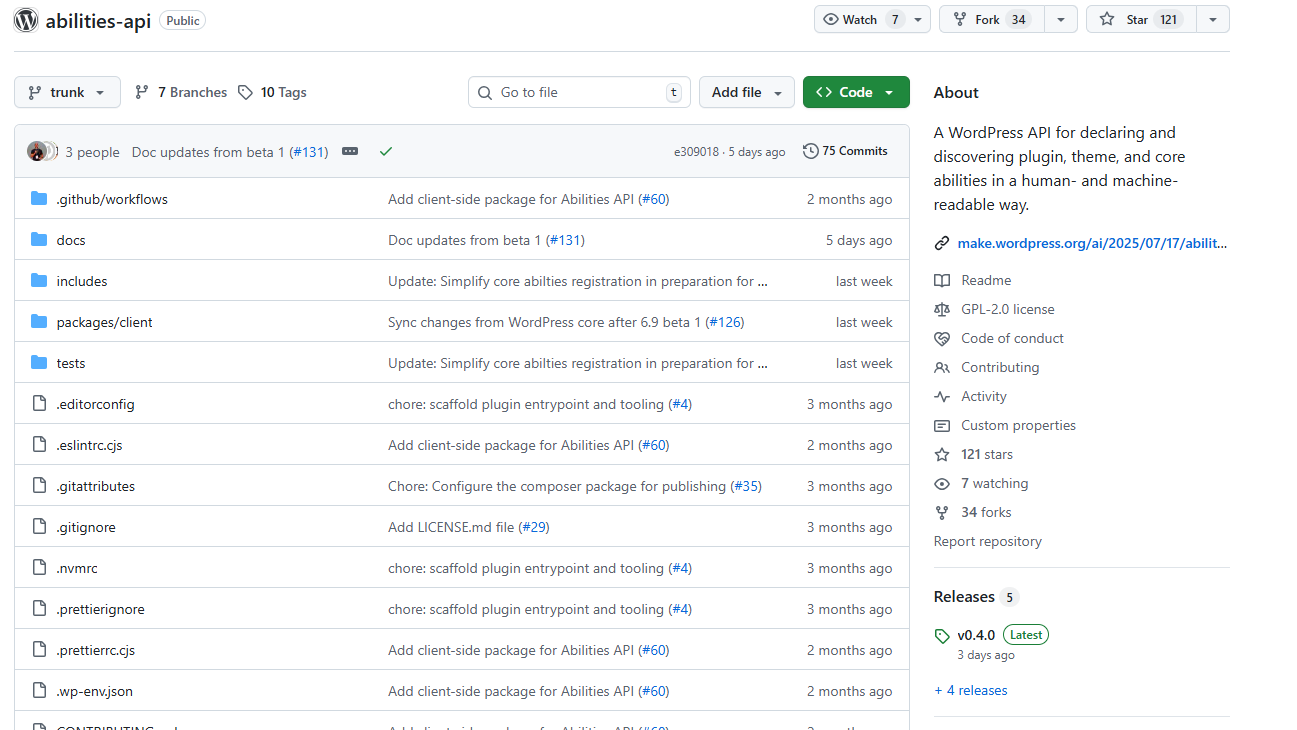View the 10 Tags list
Screen dimensions: 1297x730
pos(273,92)
